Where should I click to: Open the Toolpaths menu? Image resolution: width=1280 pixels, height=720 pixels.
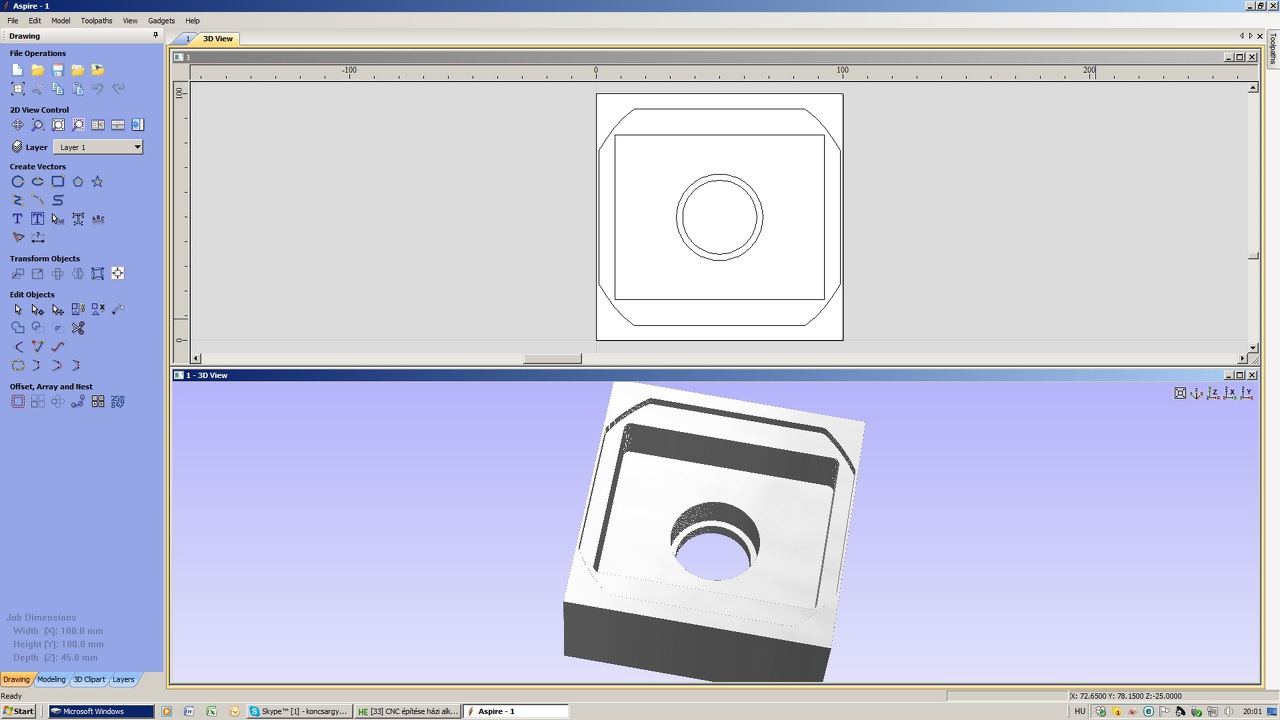click(97, 20)
